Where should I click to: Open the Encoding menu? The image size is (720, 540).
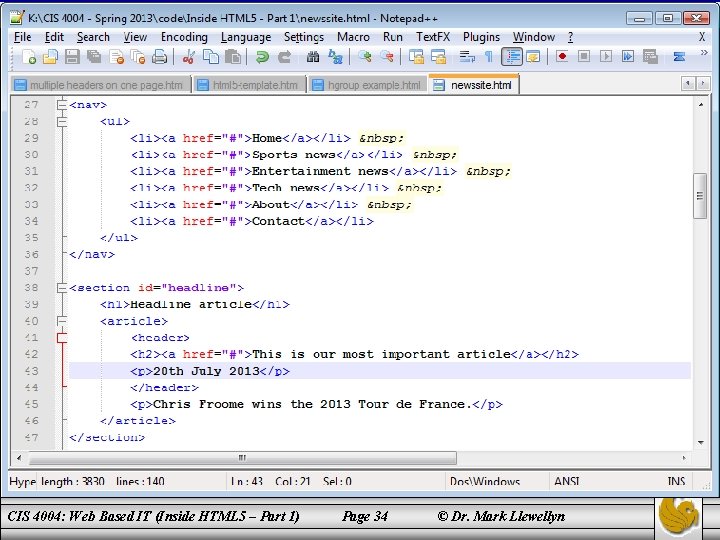click(184, 37)
